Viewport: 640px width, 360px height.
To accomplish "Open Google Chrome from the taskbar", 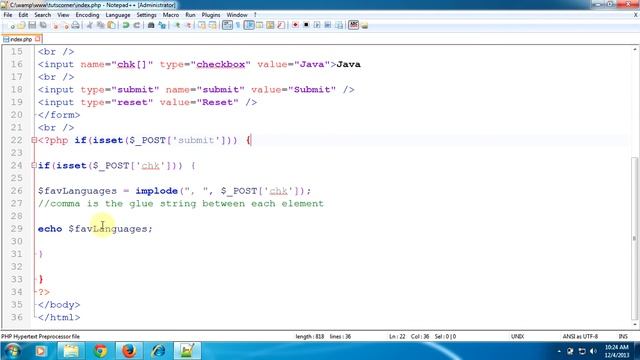I will (x=100, y=351).
